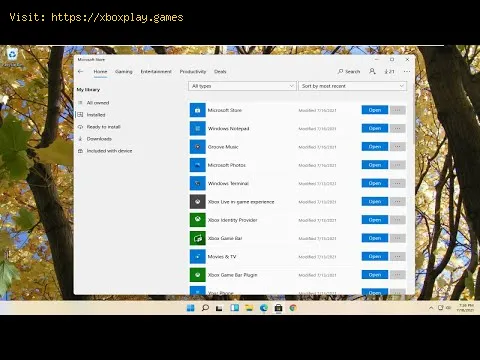
Task: Click the Xbox Game Bar Plugin icon
Action: (198, 275)
